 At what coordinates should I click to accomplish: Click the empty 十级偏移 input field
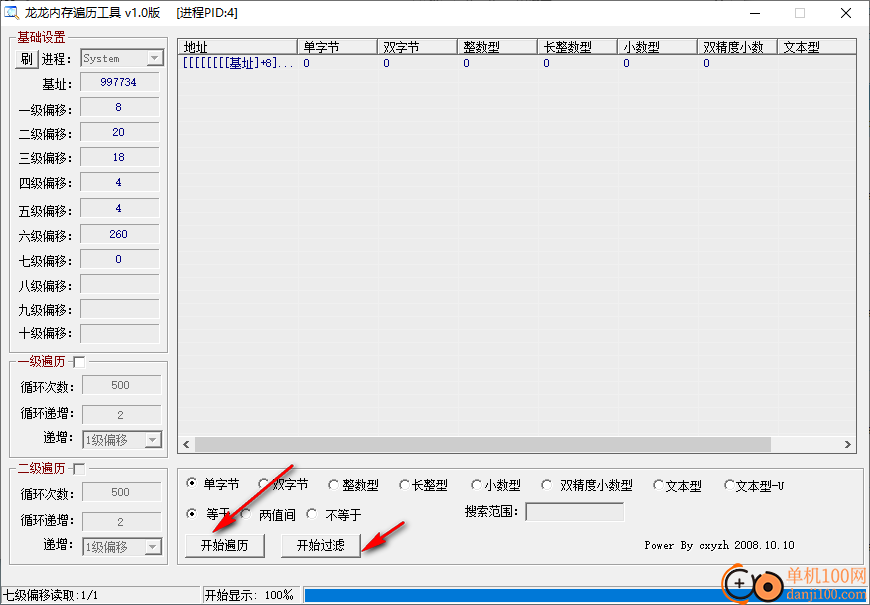click(x=119, y=334)
